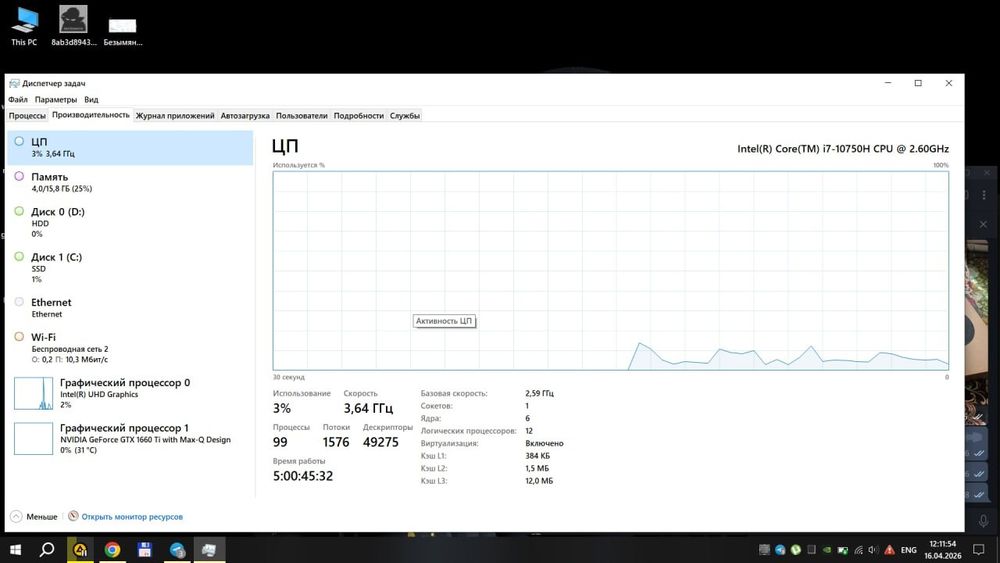Click the handles count 49275

coord(381,442)
